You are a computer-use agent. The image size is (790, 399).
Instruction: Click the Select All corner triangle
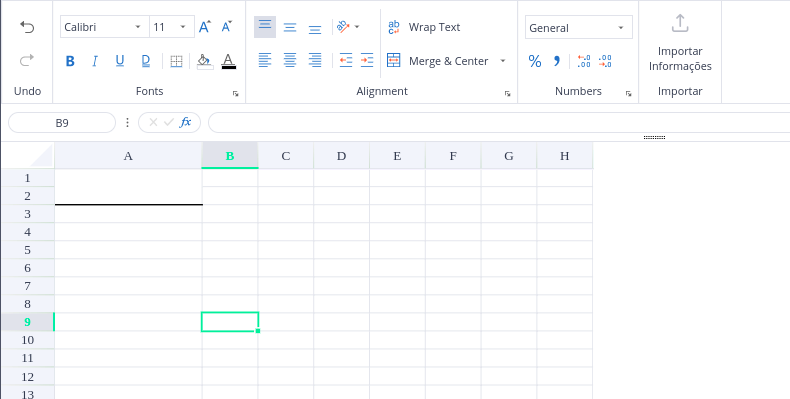click(x=41, y=156)
